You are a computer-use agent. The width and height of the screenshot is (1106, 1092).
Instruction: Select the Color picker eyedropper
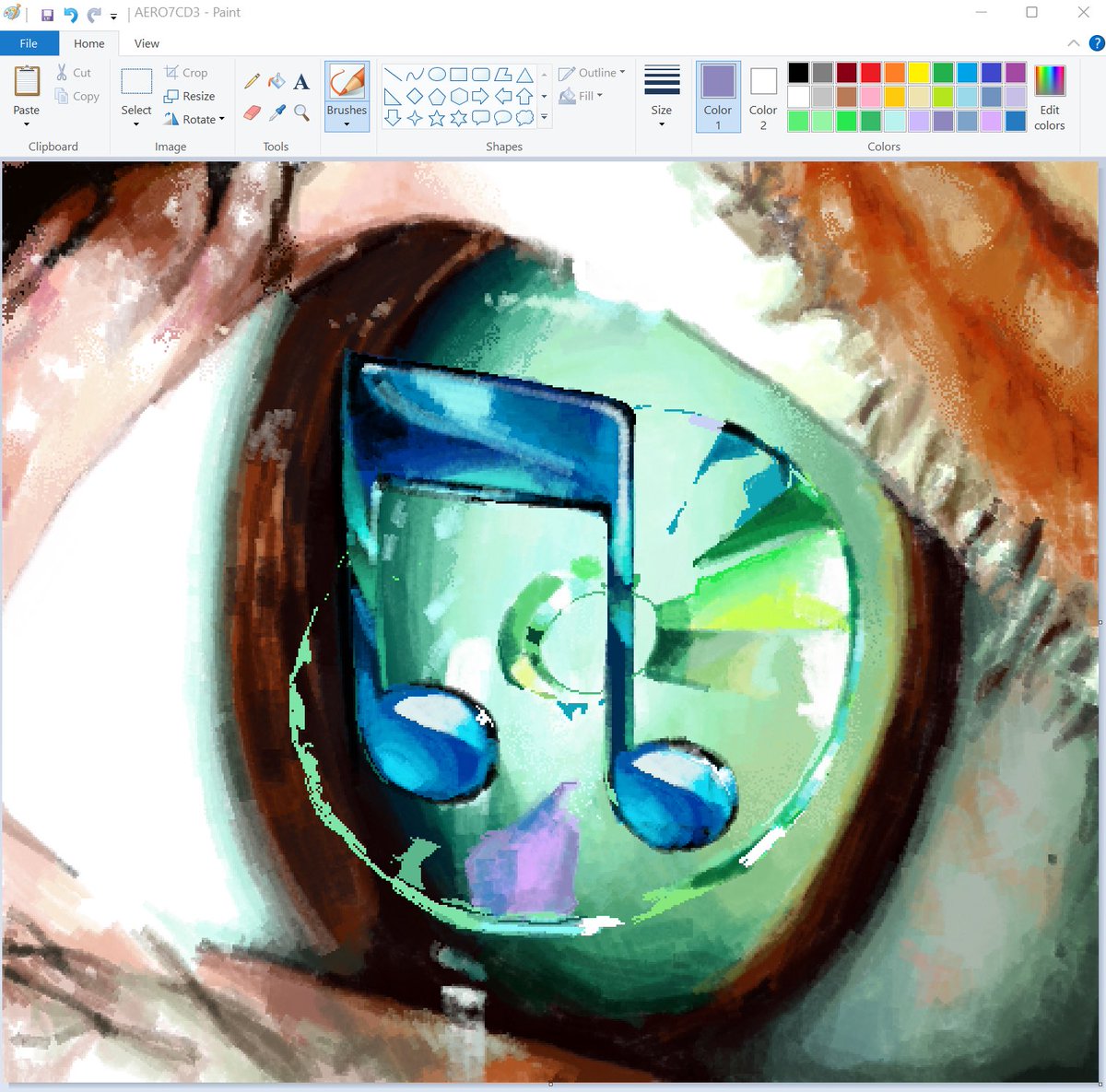click(x=276, y=112)
